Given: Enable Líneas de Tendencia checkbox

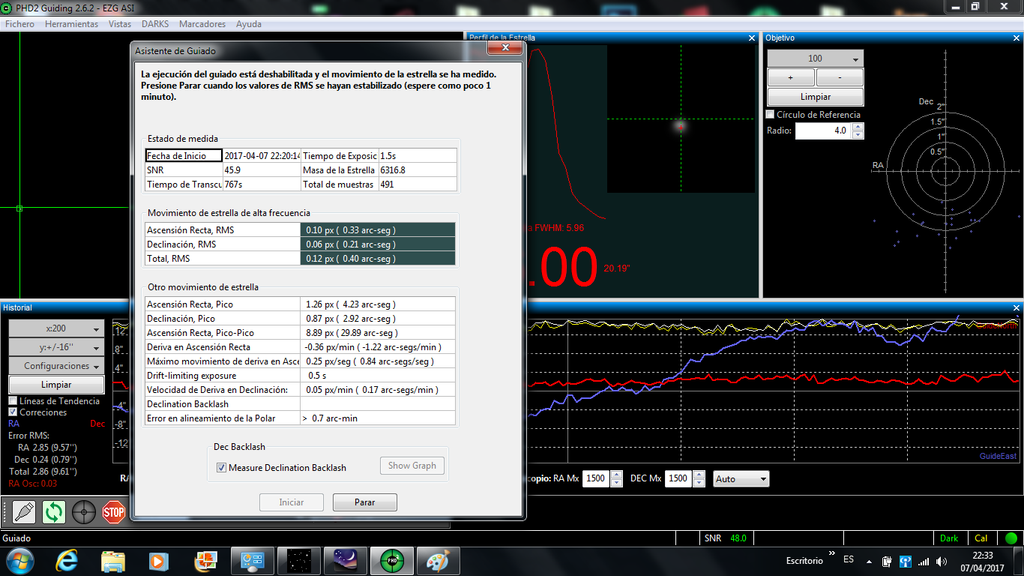Looking at the screenshot, I should tap(13, 400).
